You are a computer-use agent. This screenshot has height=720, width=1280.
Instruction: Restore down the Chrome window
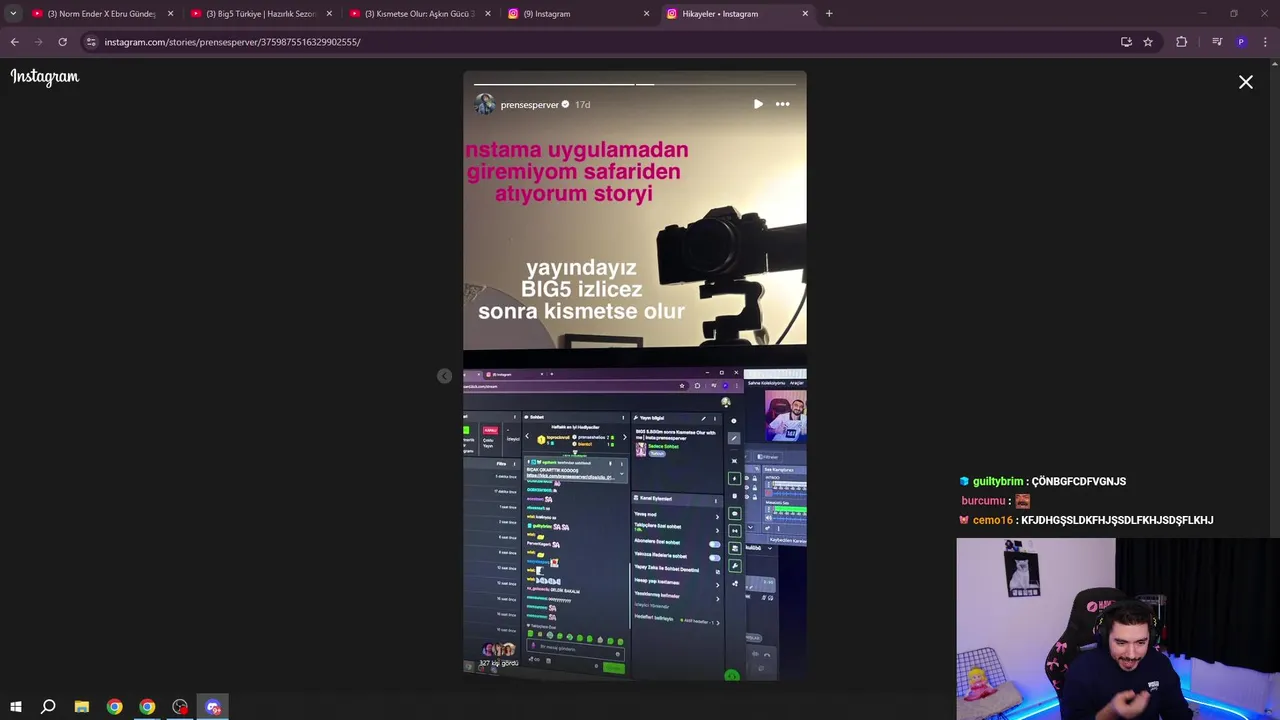click(x=1234, y=14)
